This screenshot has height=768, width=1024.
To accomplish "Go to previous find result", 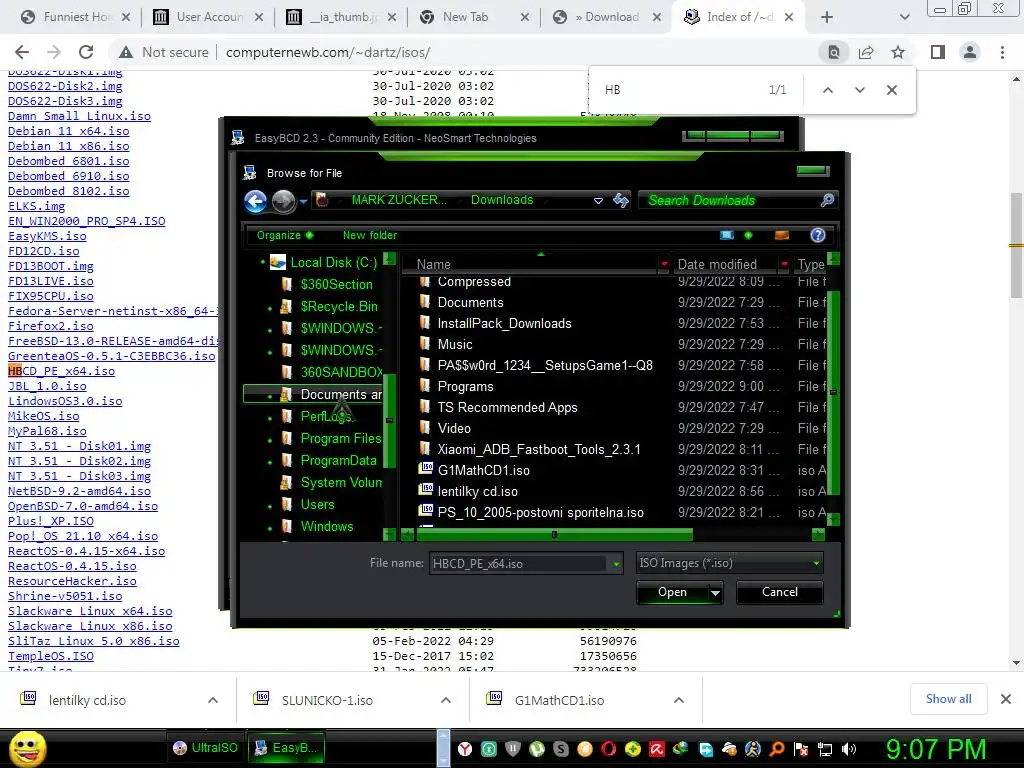I will [827, 90].
